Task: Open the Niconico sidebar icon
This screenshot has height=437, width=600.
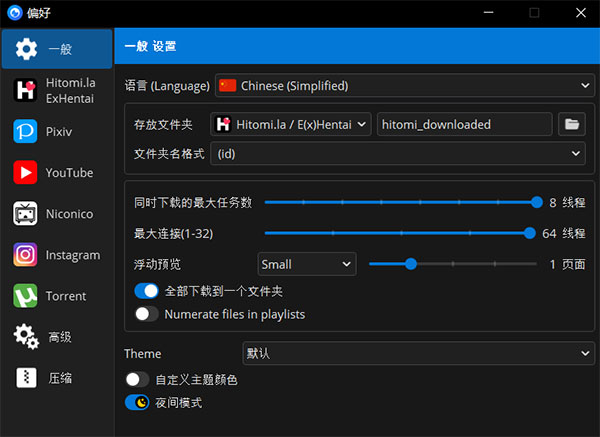Action: tap(26, 214)
